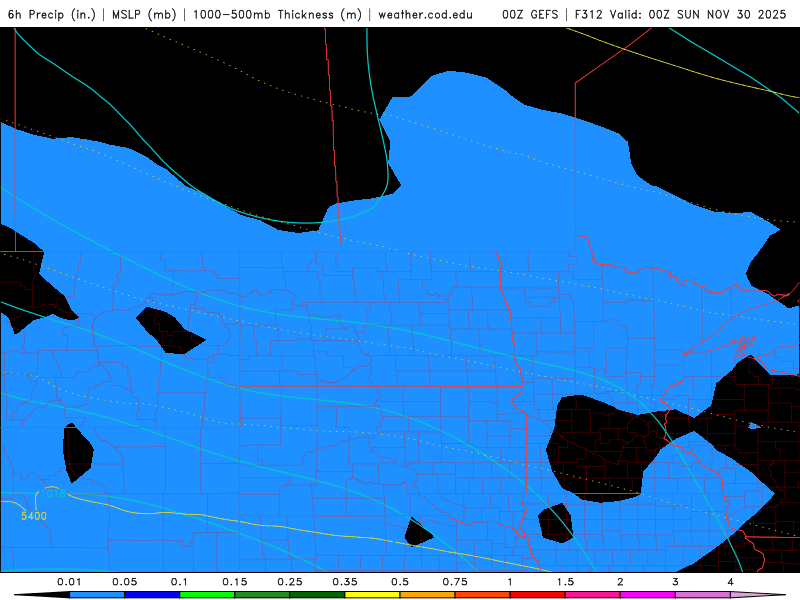Click the light orange 0.5–0.75 legend swatch
800x600 pixels.
coord(428,595)
